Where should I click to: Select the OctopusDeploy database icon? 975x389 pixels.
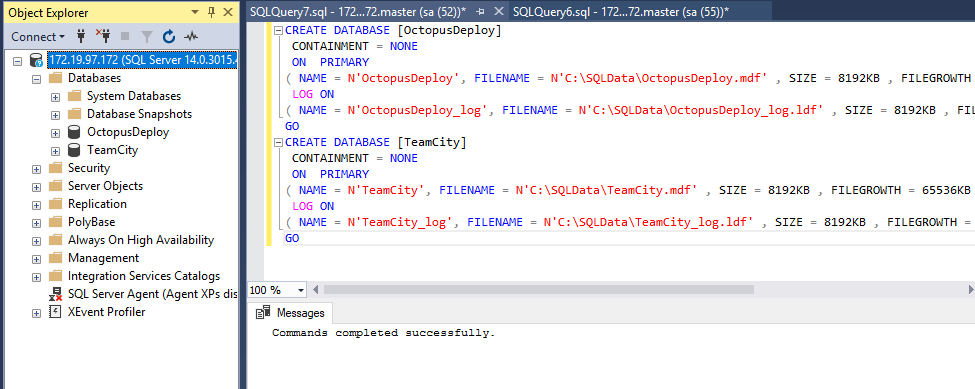coord(74,132)
